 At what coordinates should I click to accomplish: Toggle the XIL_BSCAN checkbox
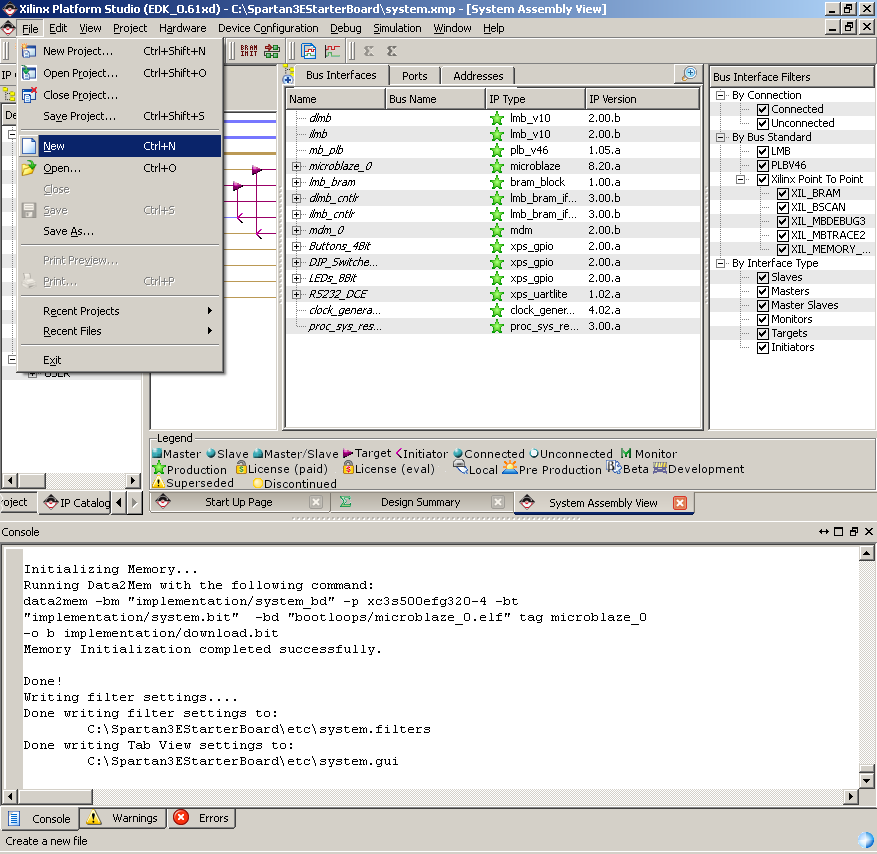coord(783,207)
